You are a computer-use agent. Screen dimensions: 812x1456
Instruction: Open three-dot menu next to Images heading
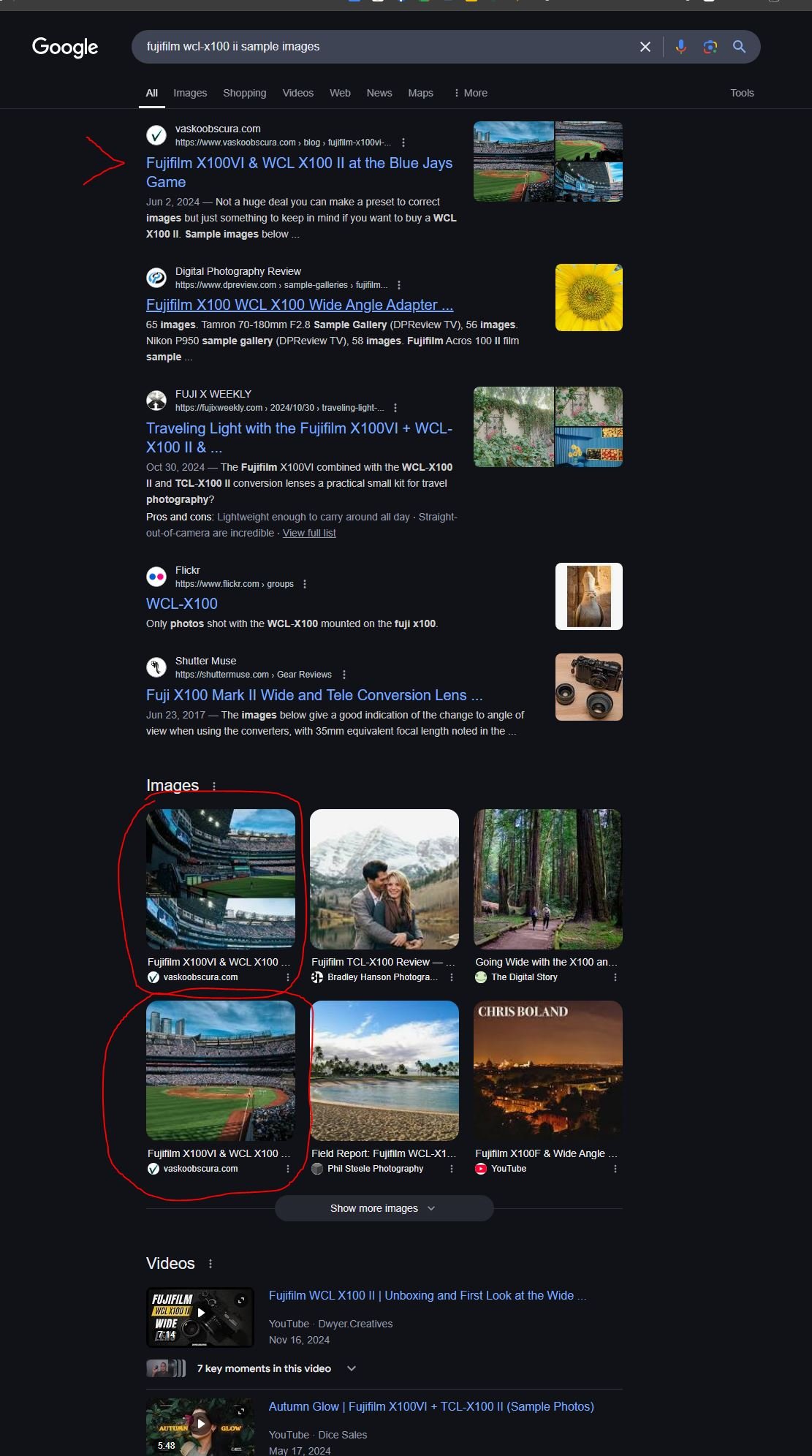214,786
